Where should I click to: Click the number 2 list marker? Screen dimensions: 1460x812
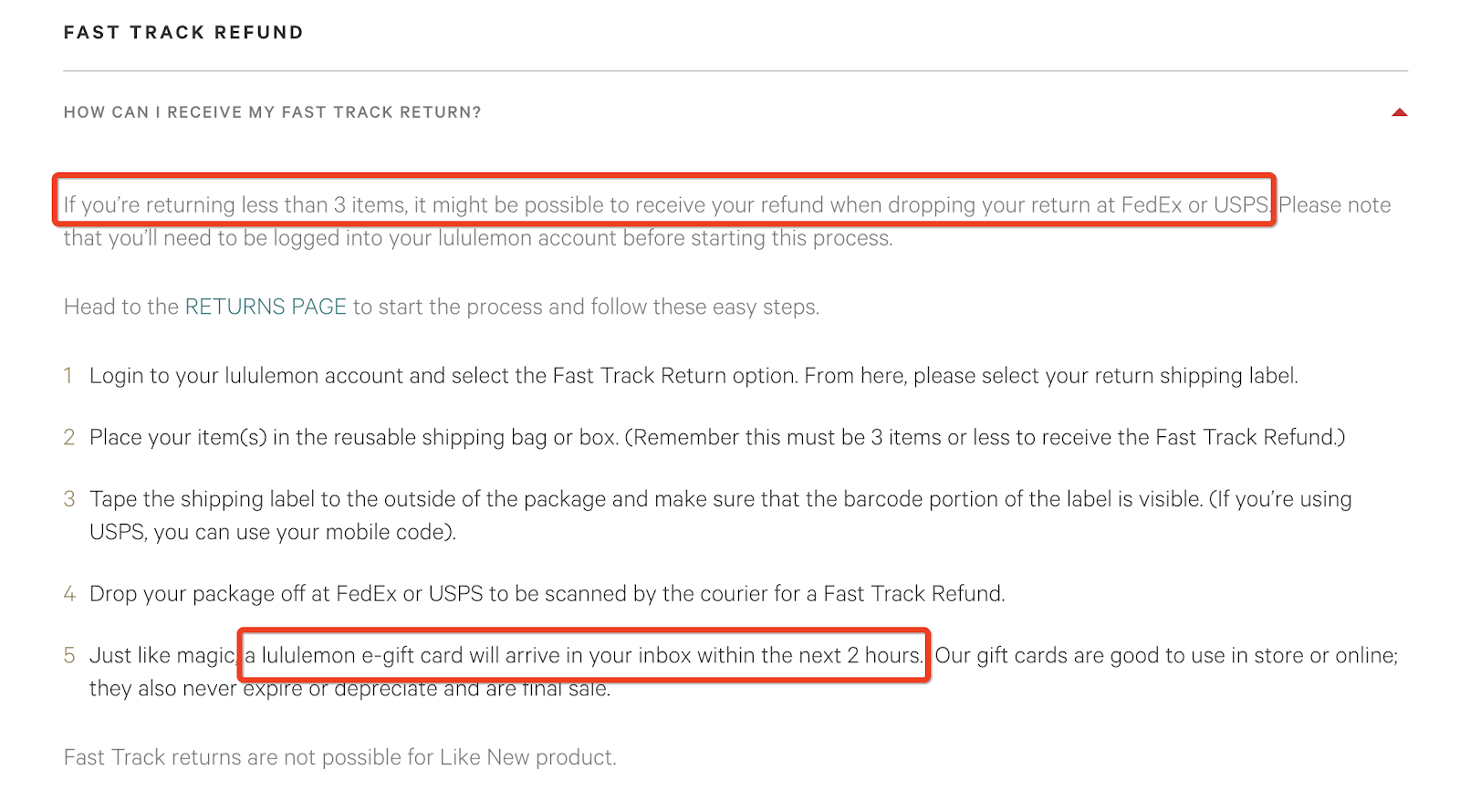[x=68, y=437]
